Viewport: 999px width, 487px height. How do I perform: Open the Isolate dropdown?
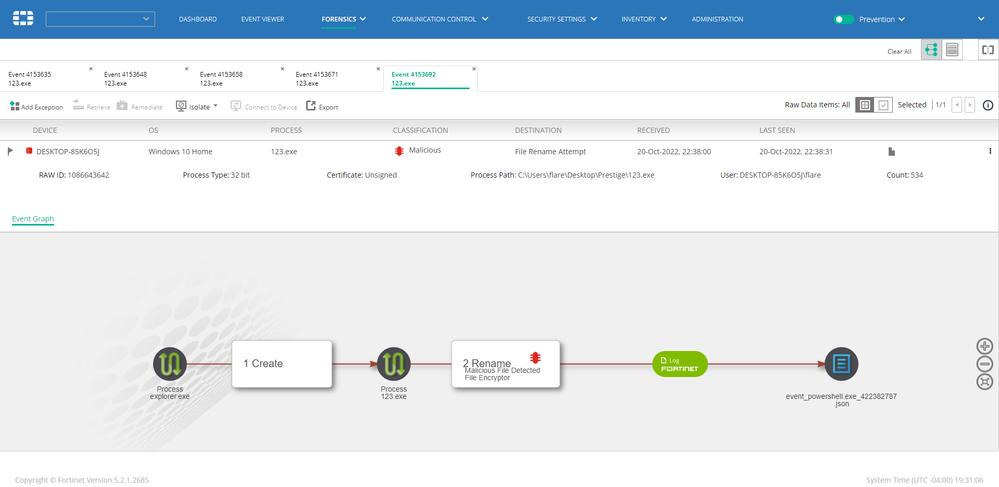(196, 106)
